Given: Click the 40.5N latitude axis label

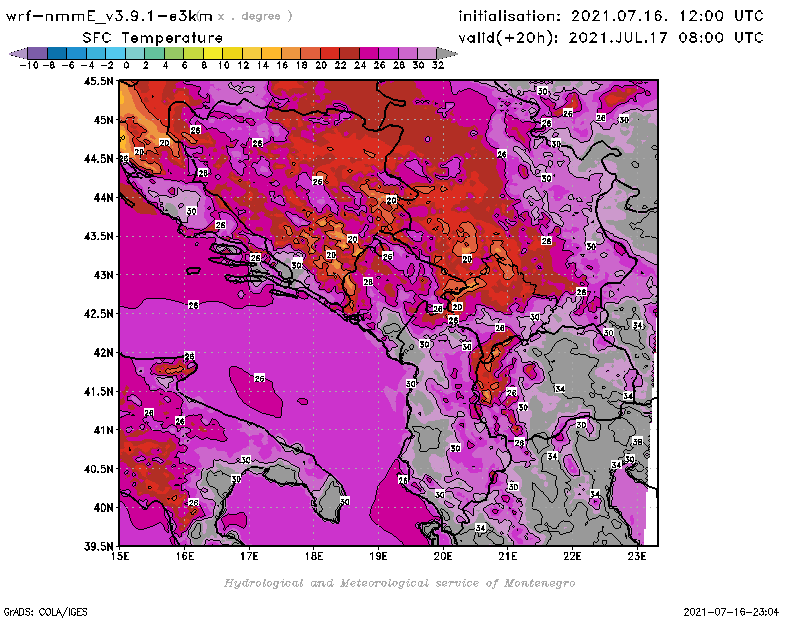Looking at the screenshot, I should (x=98, y=469).
